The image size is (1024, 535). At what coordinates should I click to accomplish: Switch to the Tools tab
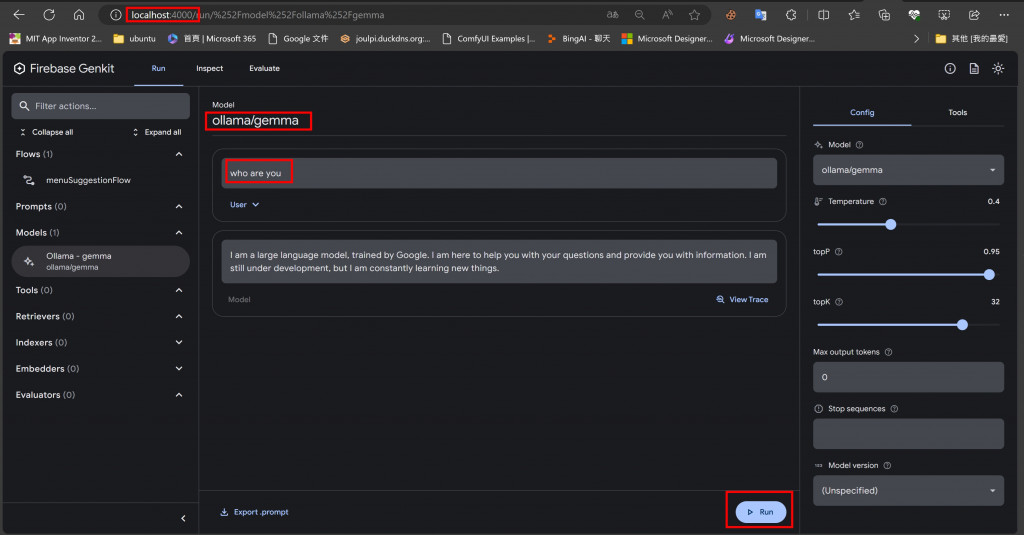[x=957, y=112]
